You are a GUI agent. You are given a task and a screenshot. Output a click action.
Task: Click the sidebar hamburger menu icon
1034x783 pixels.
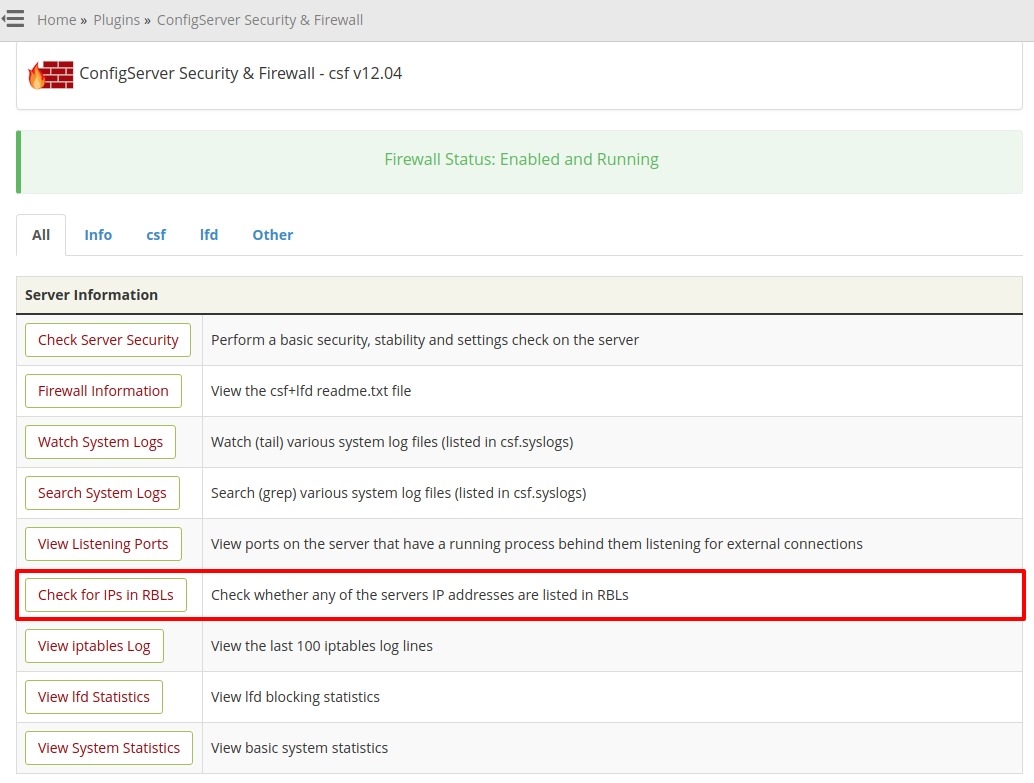13,19
